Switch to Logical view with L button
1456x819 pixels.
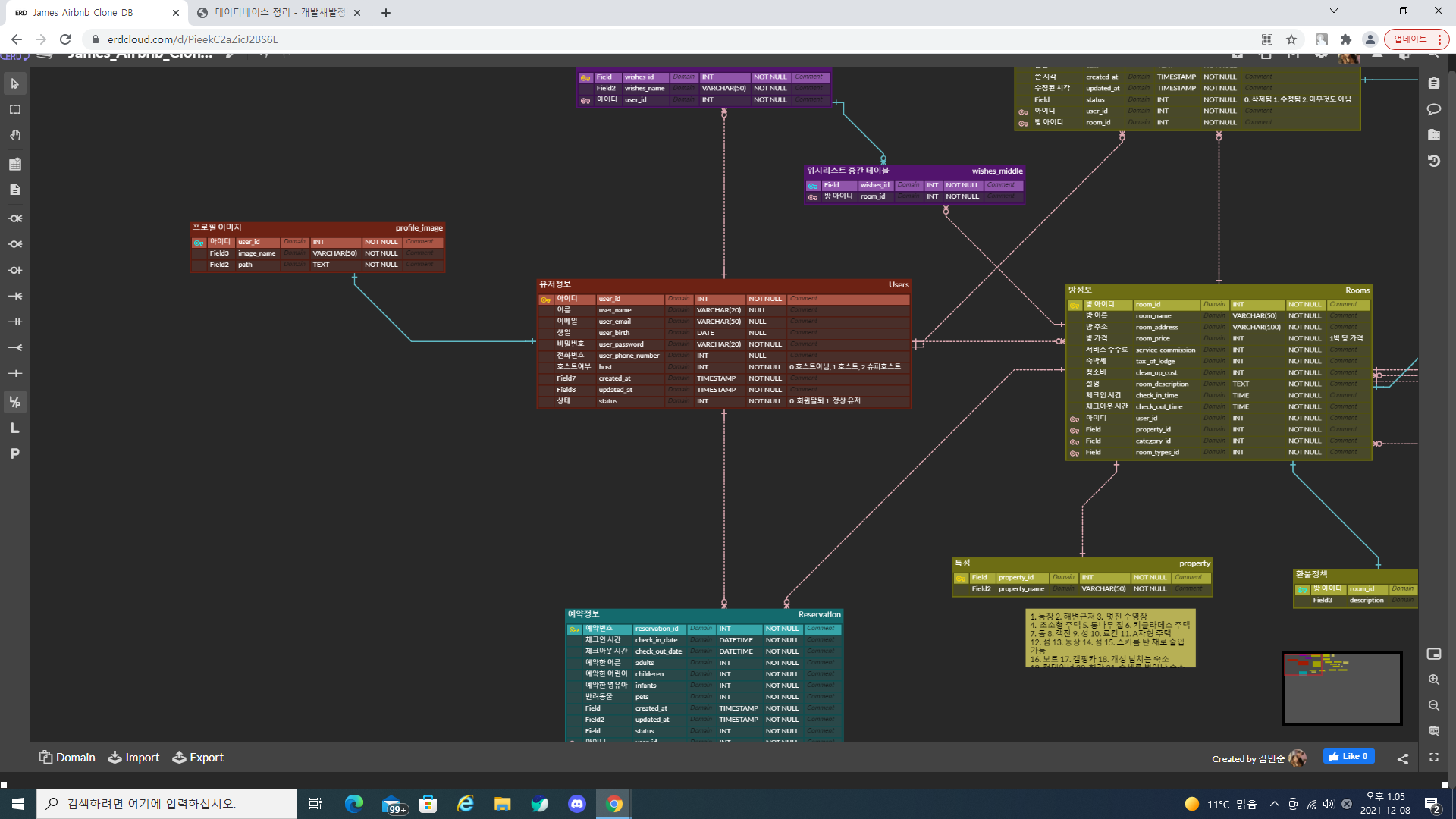pos(14,428)
